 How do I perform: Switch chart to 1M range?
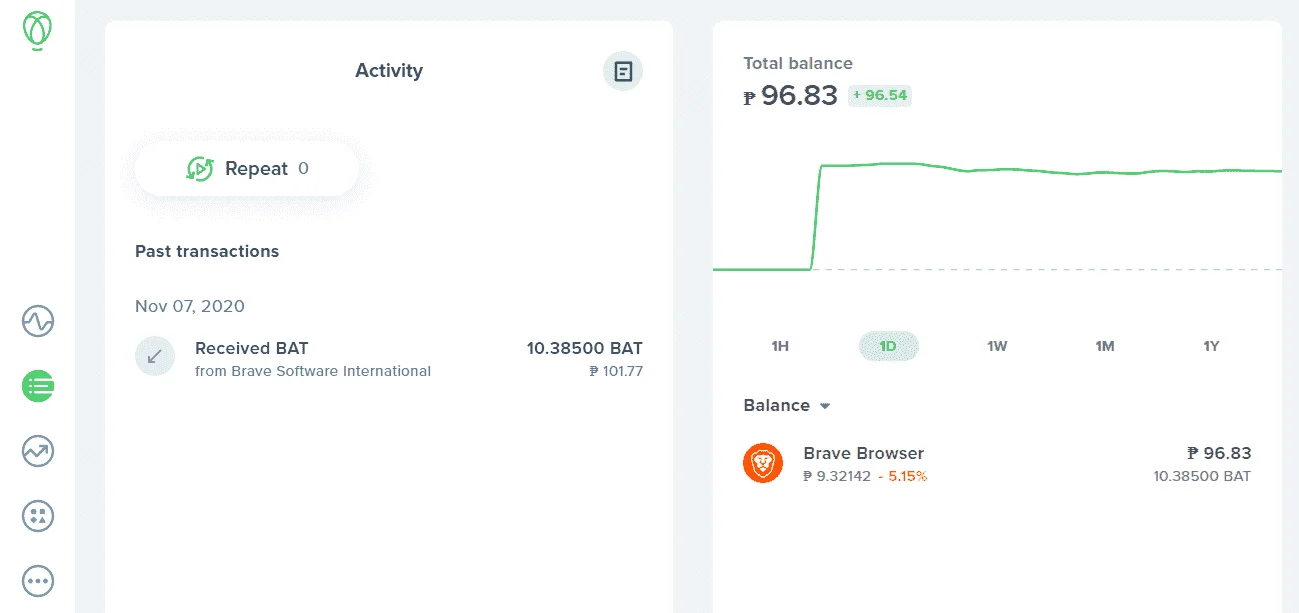click(1104, 346)
